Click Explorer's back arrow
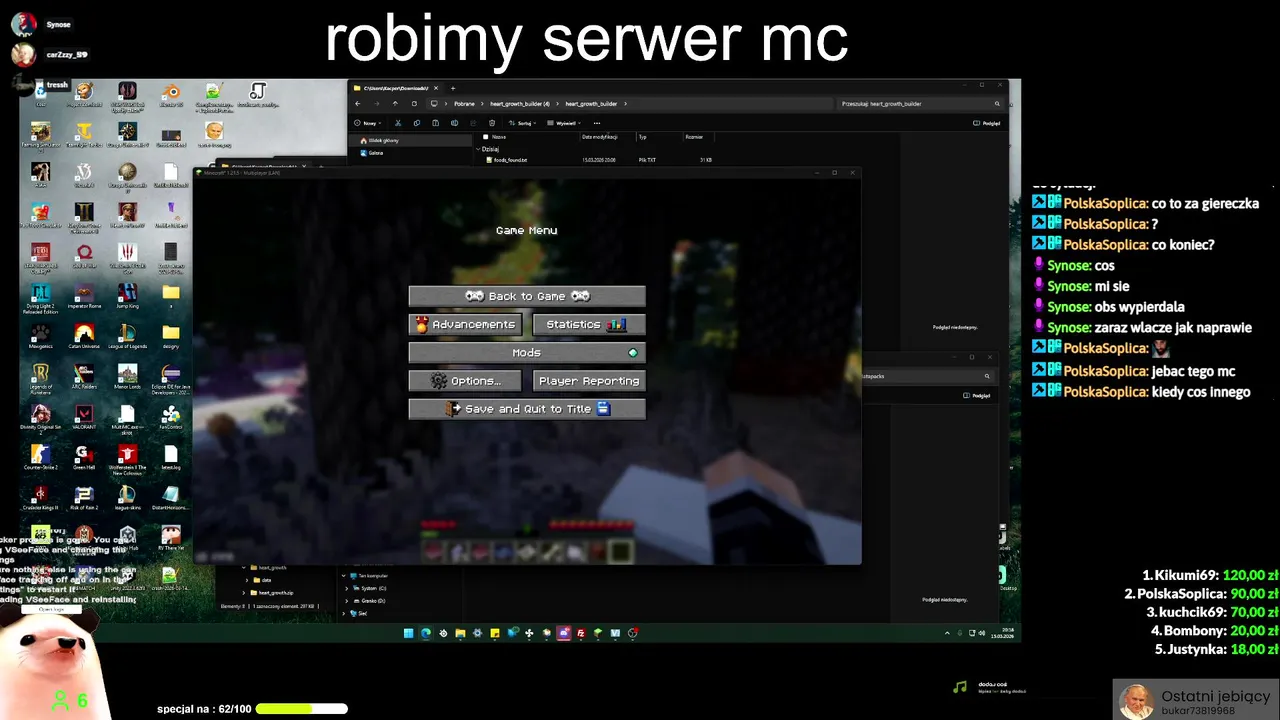The height and width of the screenshot is (720, 1280). point(358,104)
